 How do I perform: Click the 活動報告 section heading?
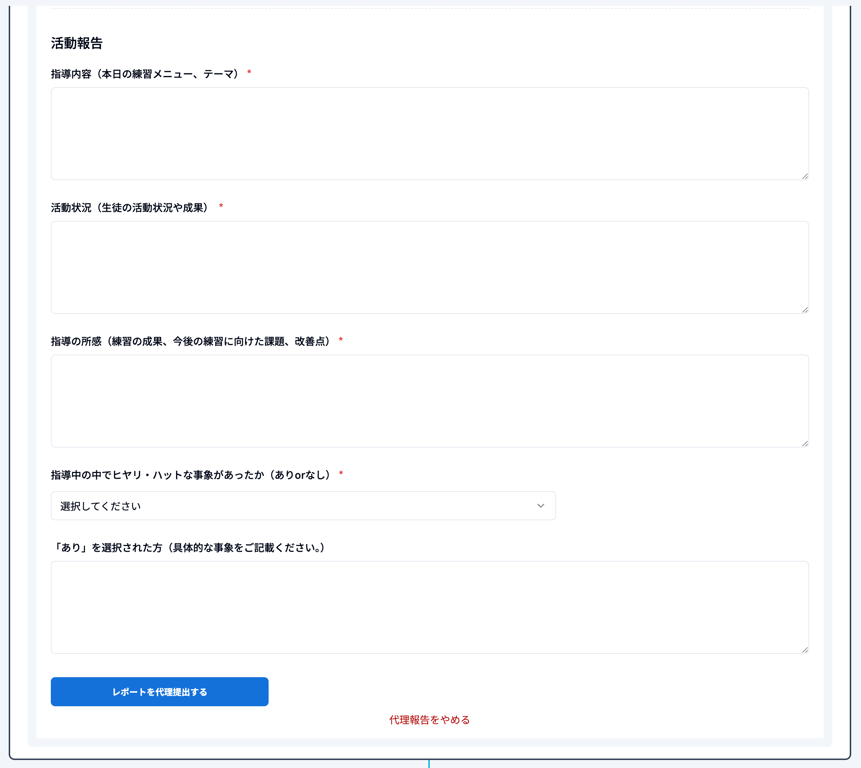click(77, 43)
